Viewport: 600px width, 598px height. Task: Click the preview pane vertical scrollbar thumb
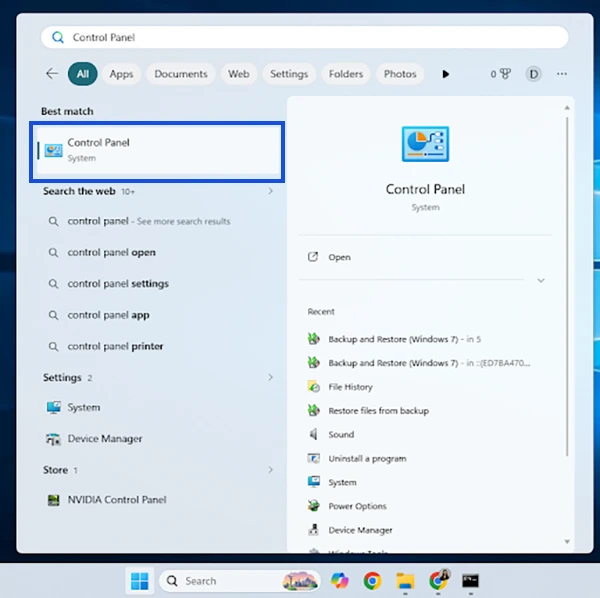coord(567,287)
